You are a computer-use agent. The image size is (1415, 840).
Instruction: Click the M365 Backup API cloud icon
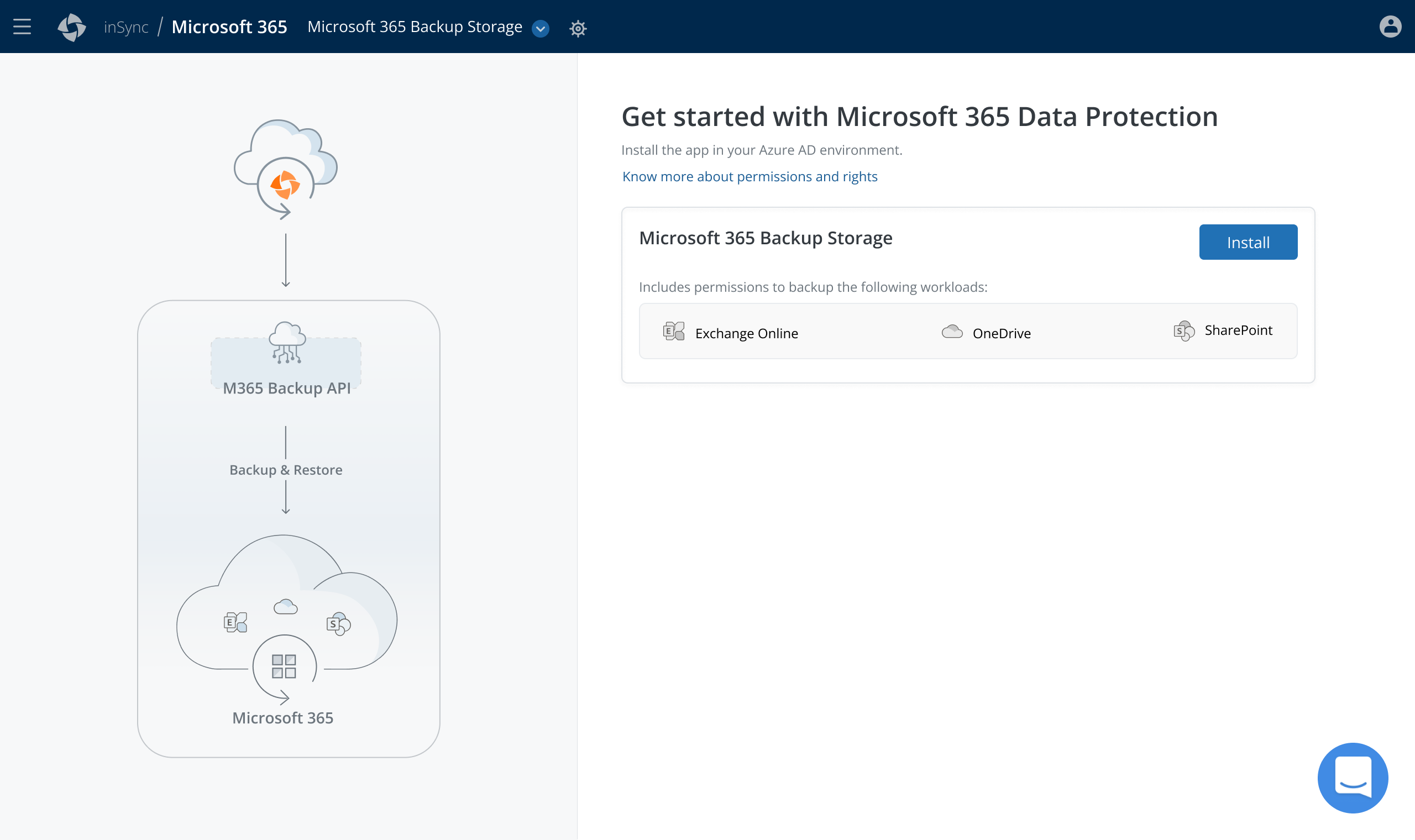click(287, 343)
